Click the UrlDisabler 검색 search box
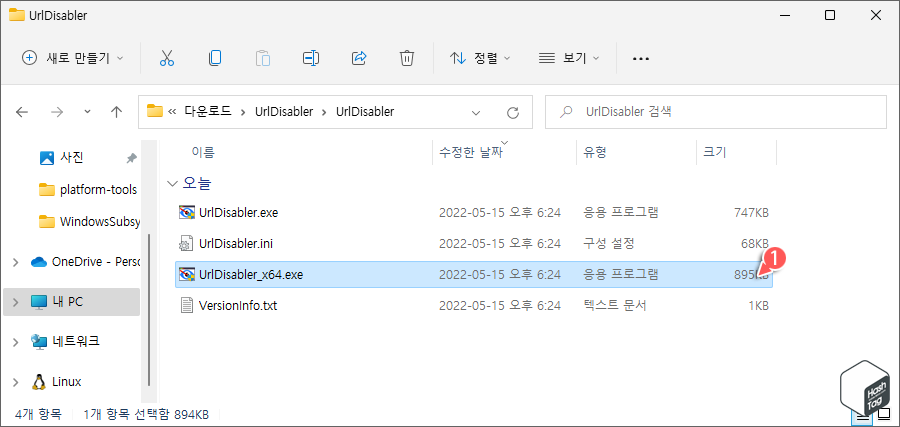Image resolution: width=900 pixels, height=427 pixels. pyautogui.click(x=715, y=112)
